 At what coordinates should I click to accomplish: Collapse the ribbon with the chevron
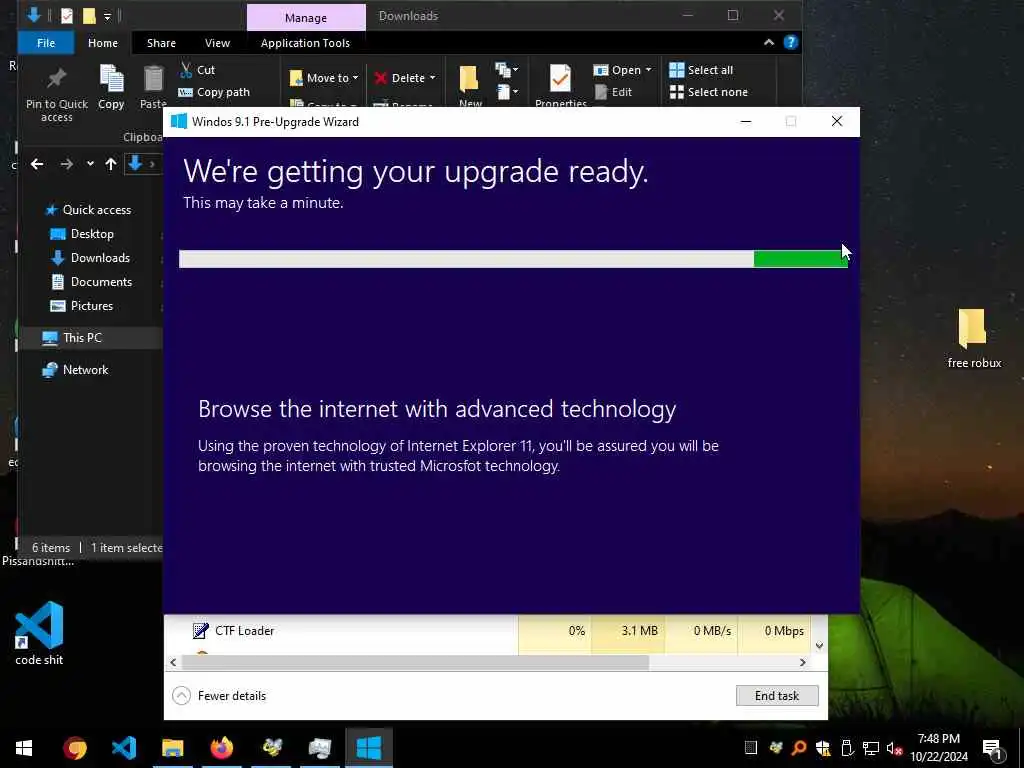click(769, 42)
